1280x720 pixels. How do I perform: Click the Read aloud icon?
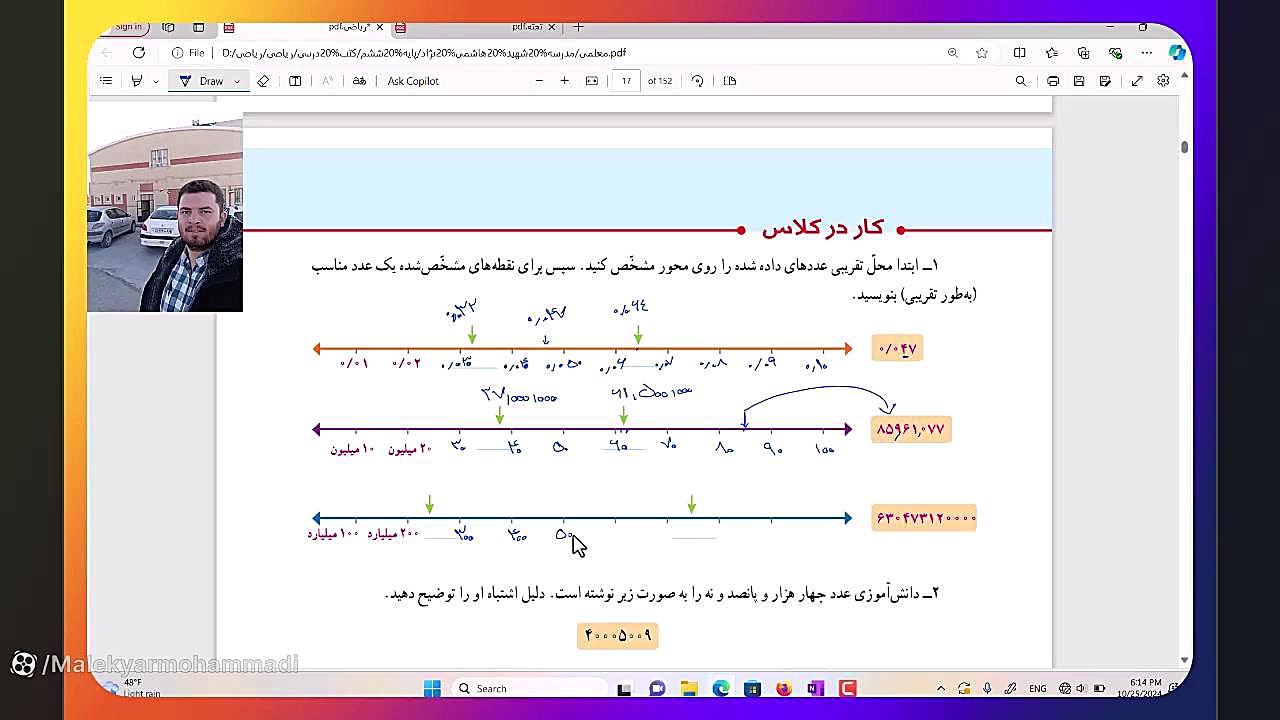click(x=327, y=81)
